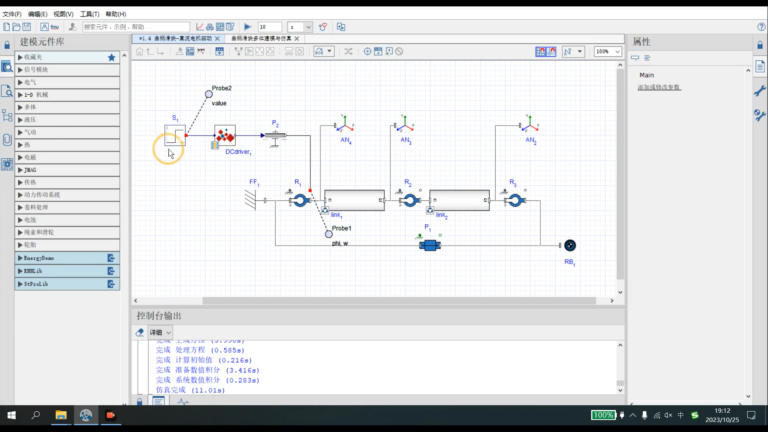768x432 pixels.
Task: Toggle the left panel lock
Action: click(7, 46)
